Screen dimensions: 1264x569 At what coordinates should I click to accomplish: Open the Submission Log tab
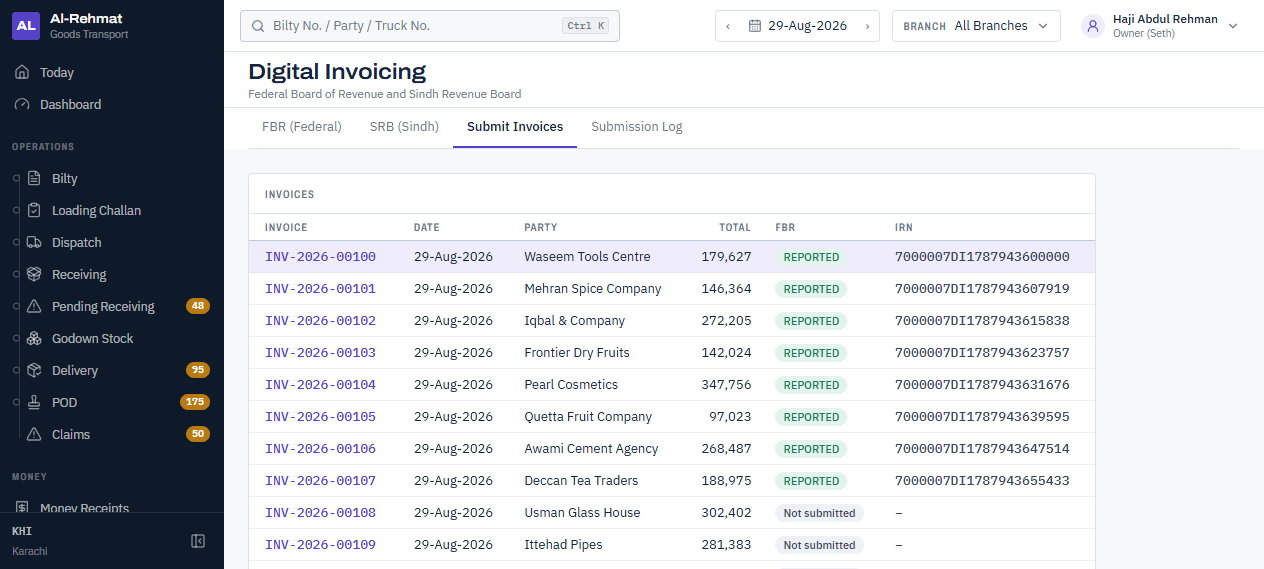click(637, 127)
